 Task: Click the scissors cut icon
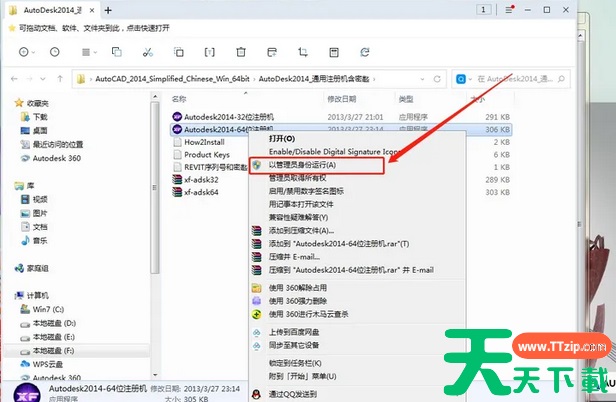pos(148,52)
